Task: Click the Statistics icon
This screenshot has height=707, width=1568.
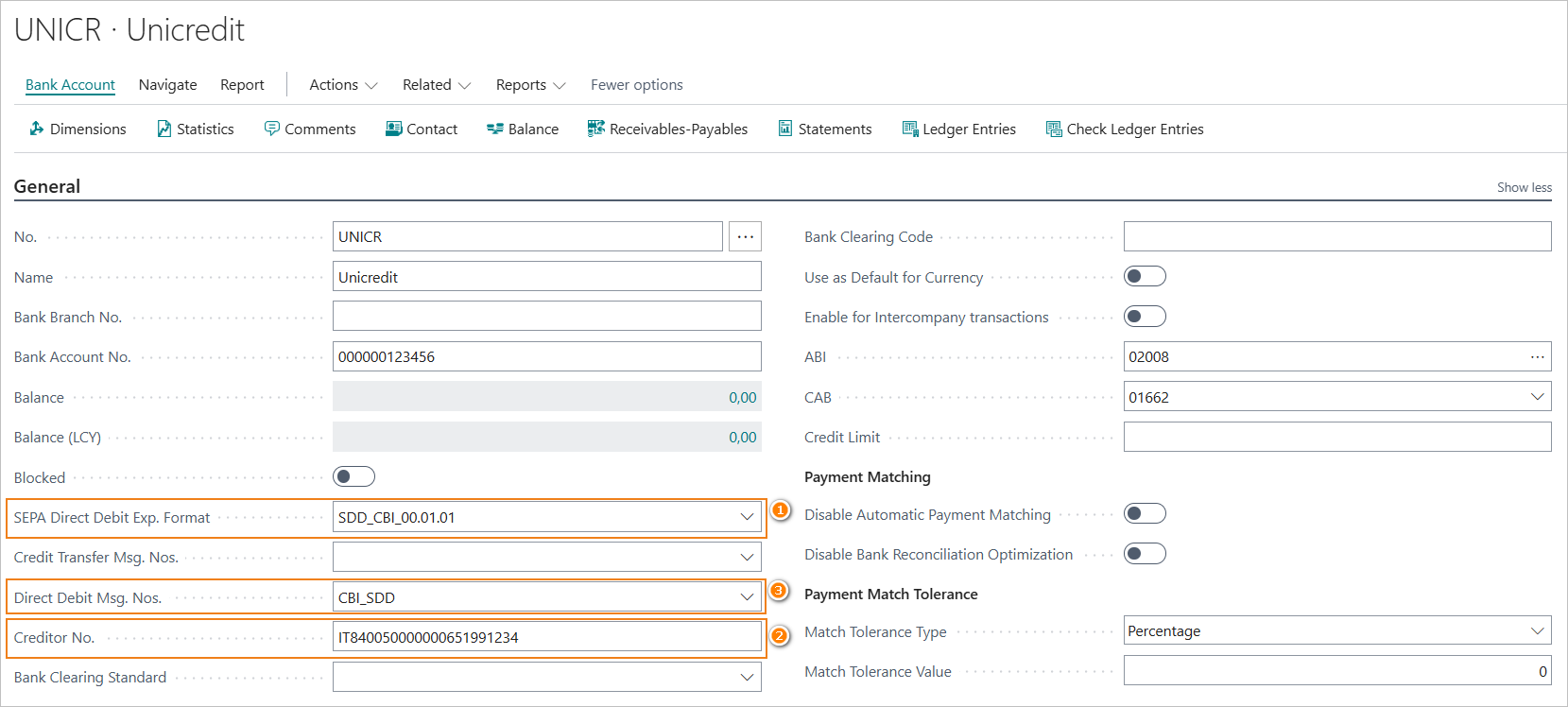Action: tap(164, 129)
